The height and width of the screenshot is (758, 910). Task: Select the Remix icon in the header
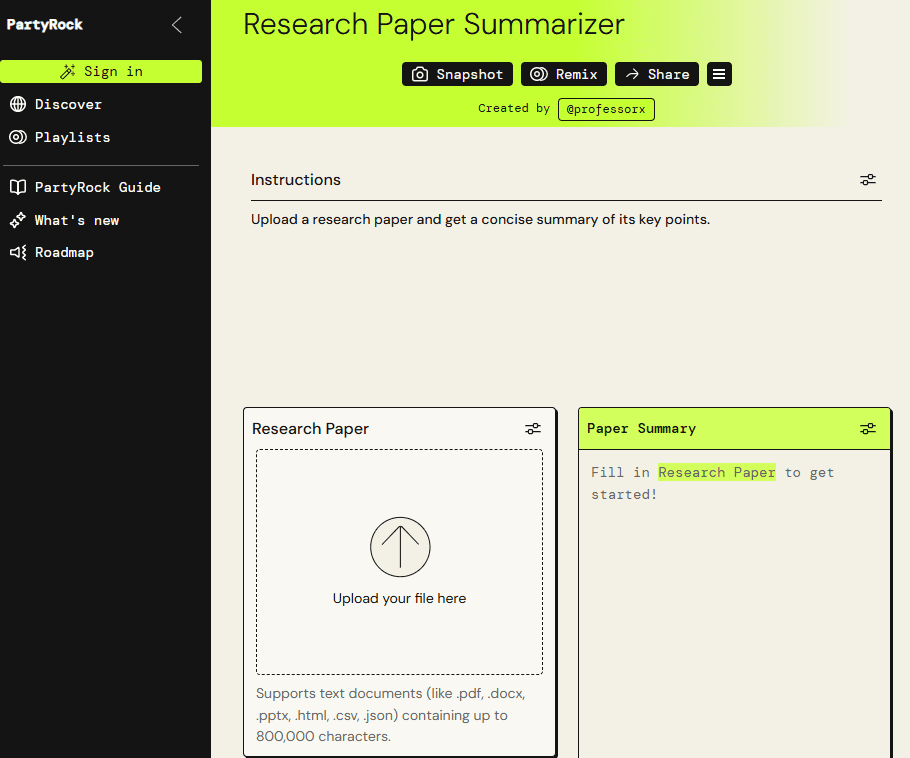click(x=536, y=73)
